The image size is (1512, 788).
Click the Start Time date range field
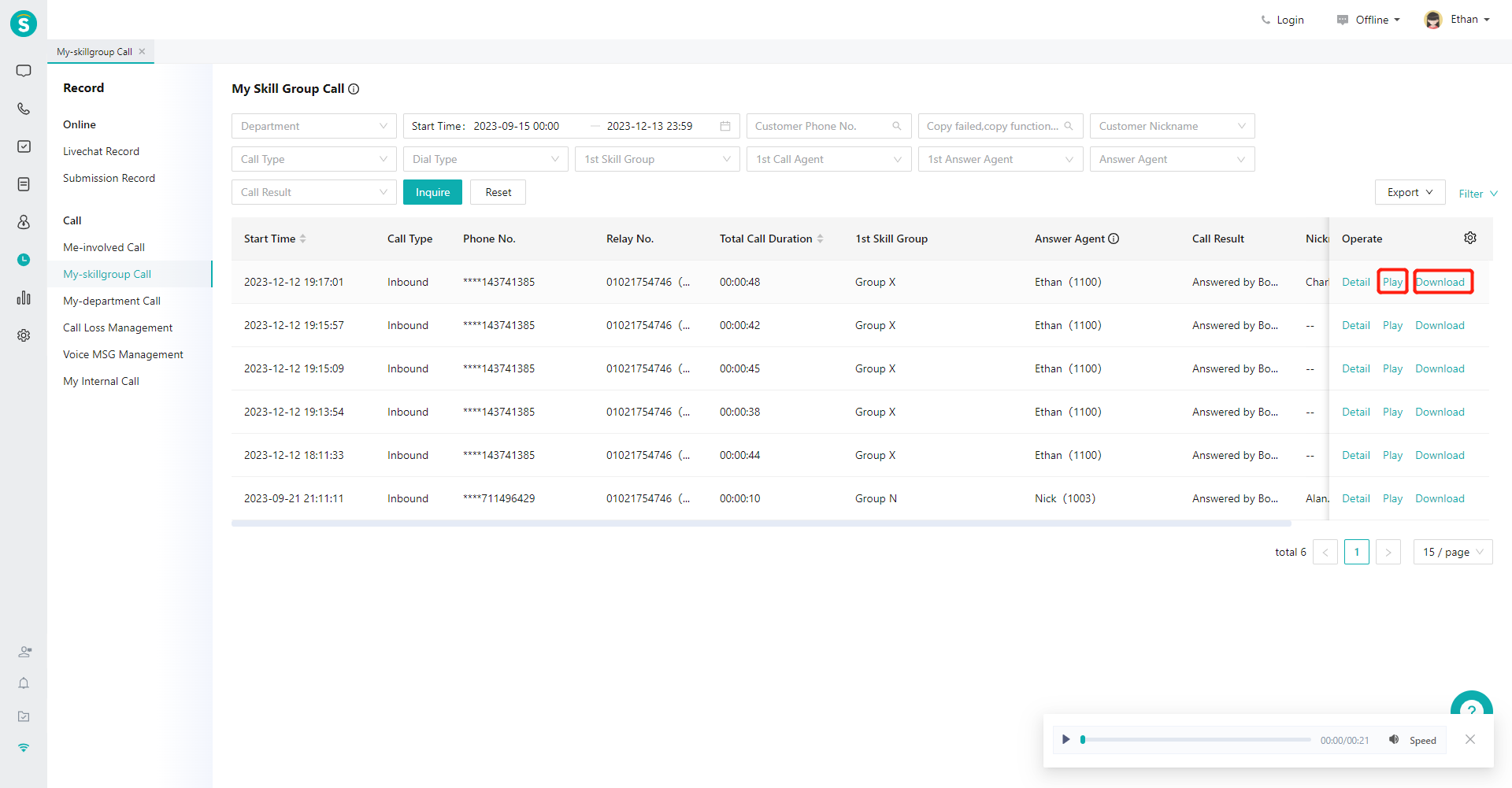tap(571, 126)
